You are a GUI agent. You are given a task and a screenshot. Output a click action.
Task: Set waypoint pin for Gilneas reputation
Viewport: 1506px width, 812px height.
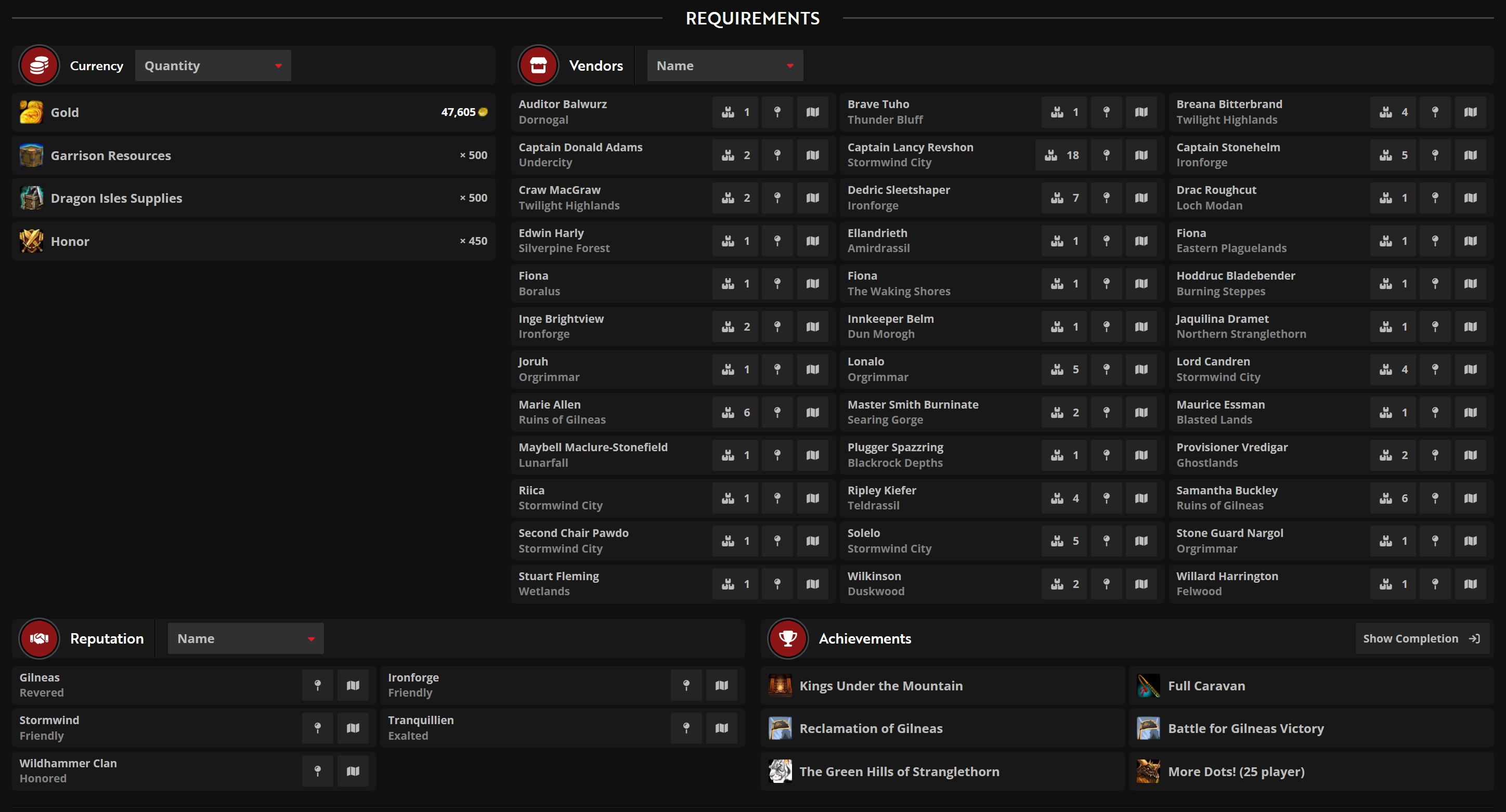[317, 685]
